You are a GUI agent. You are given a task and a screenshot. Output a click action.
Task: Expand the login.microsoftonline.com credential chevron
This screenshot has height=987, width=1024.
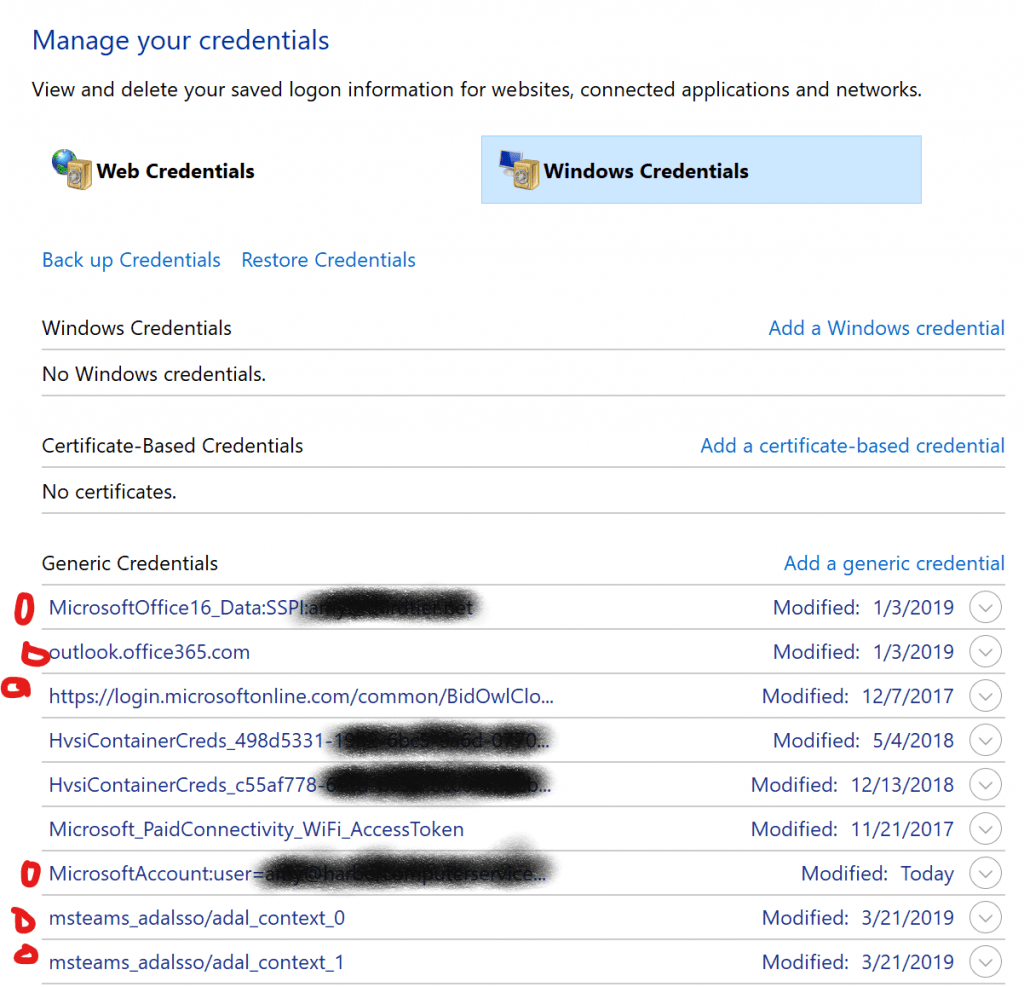coord(985,696)
